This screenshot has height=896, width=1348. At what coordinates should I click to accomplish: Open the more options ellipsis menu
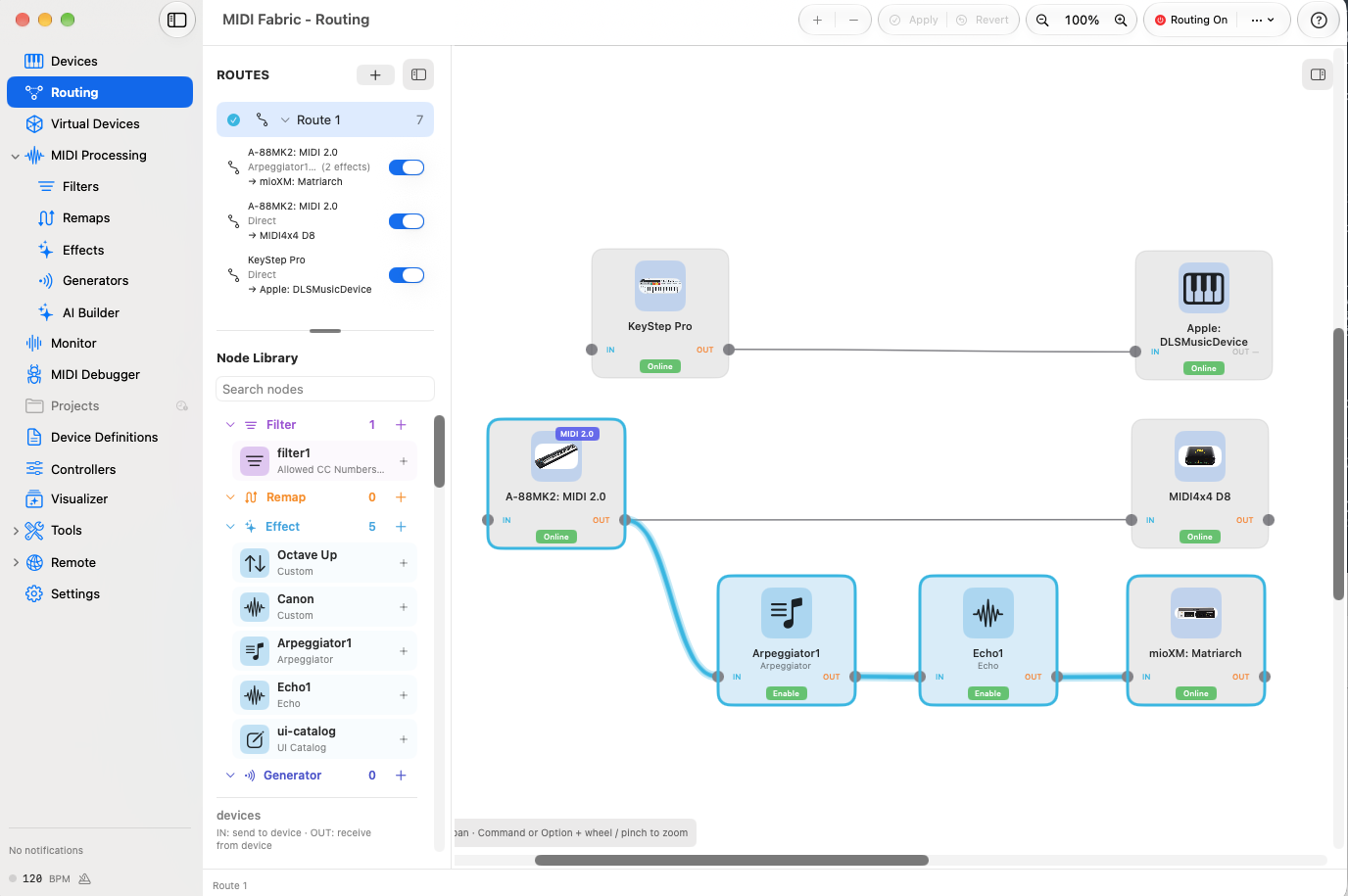point(1263,20)
